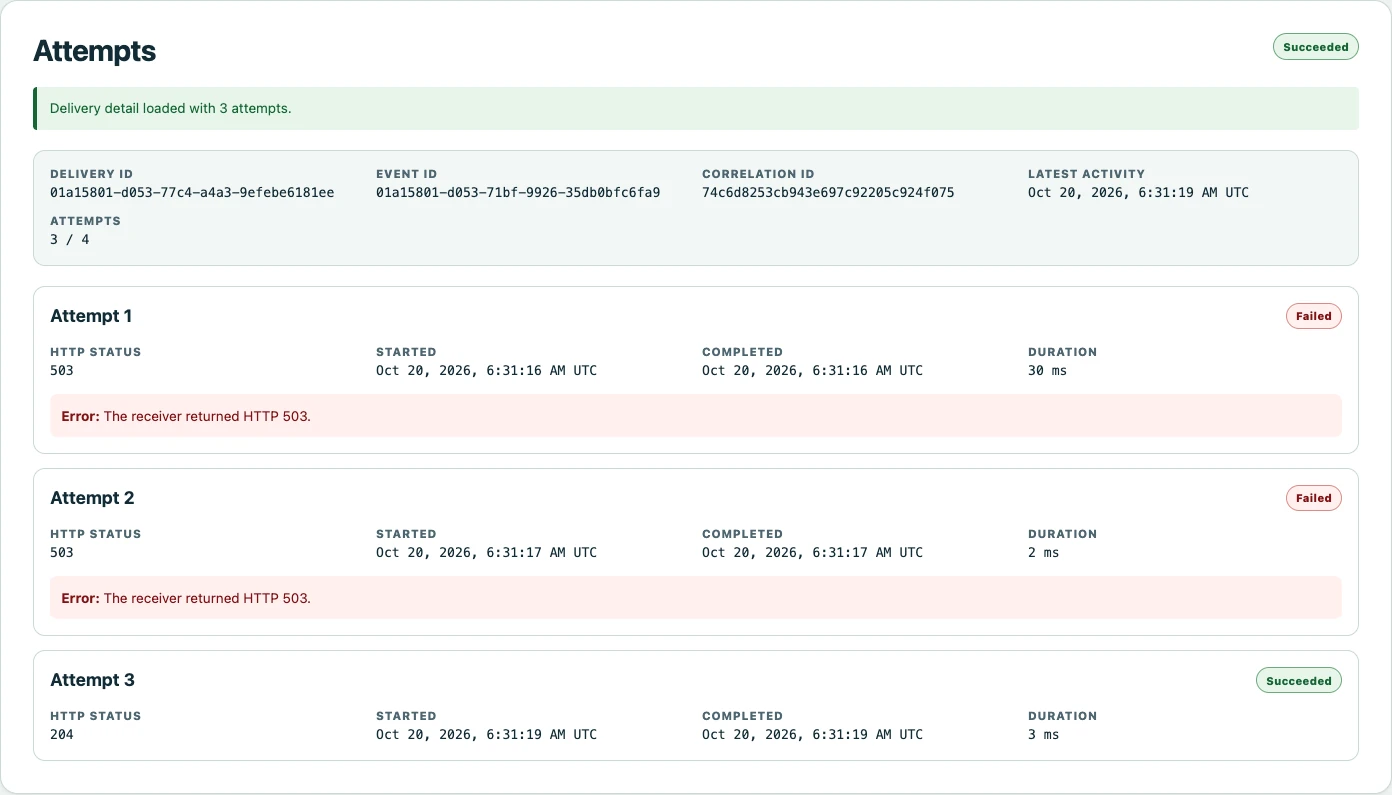Click HTTP status "204" in Attempt 3
The width and height of the screenshot is (1392, 795).
(x=62, y=734)
